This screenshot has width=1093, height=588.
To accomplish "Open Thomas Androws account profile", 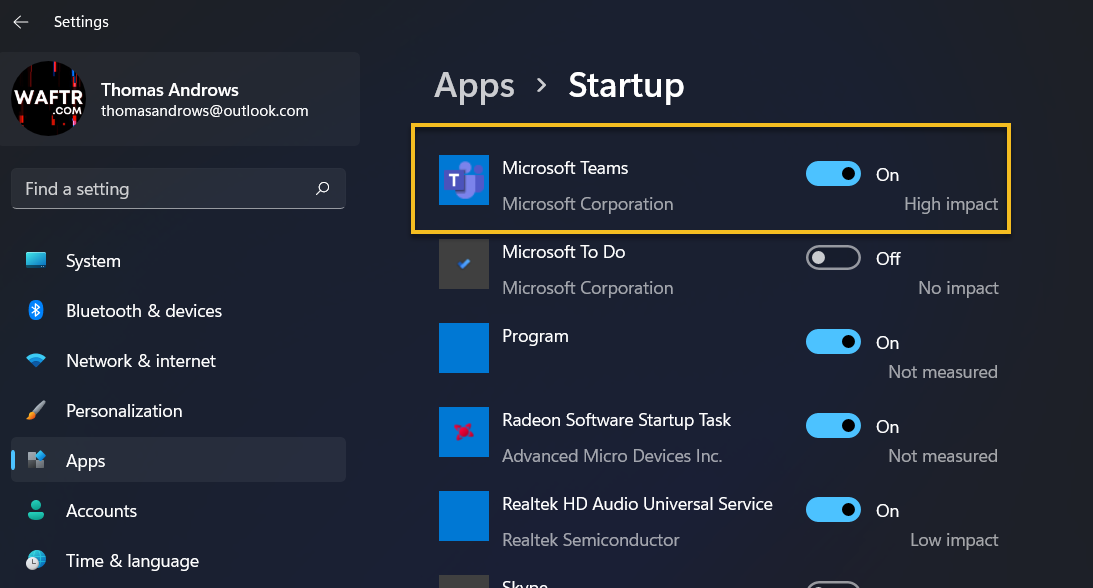I will tap(180, 99).
